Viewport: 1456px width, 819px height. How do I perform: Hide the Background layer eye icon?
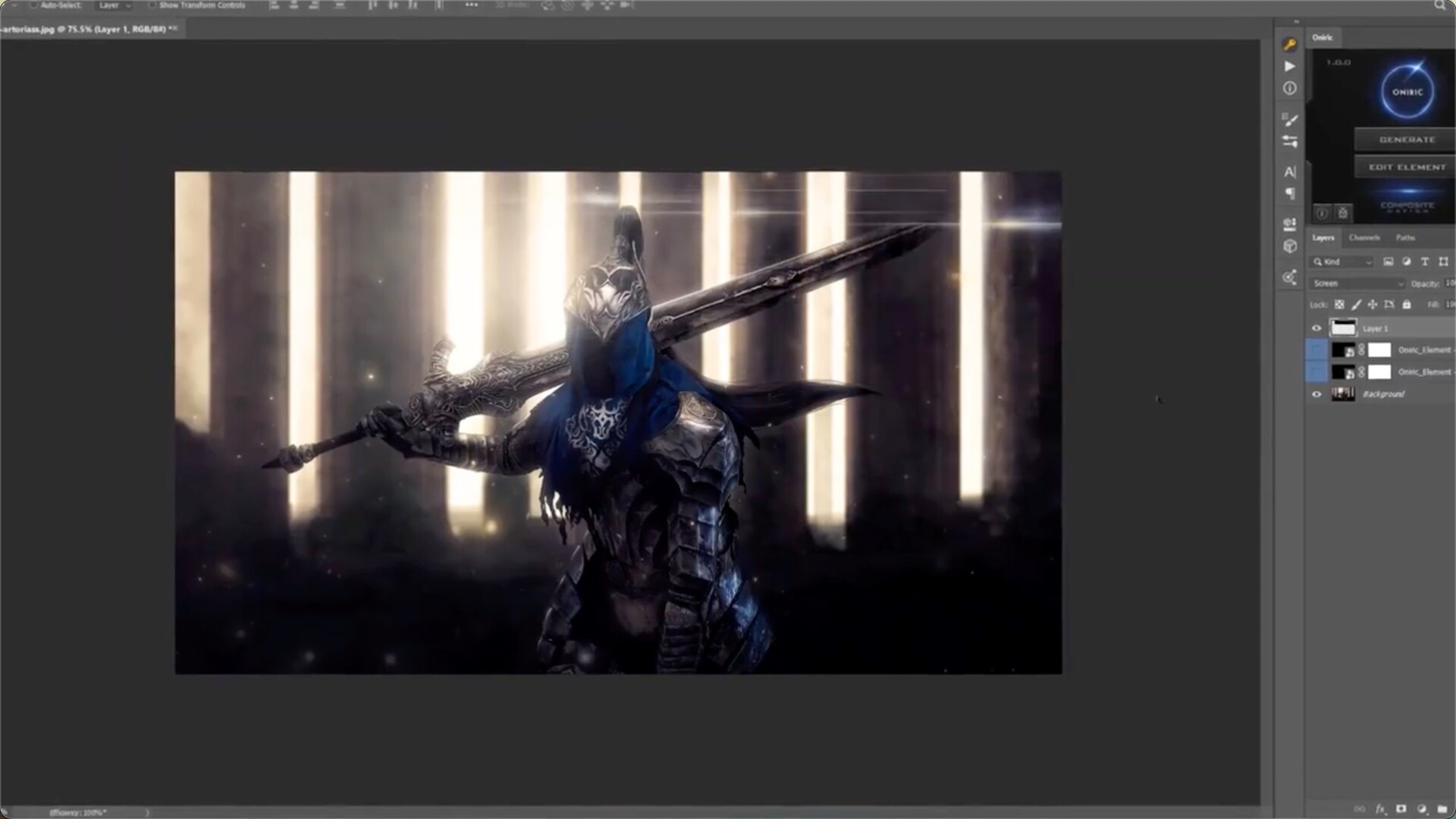click(x=1316, y=394)
